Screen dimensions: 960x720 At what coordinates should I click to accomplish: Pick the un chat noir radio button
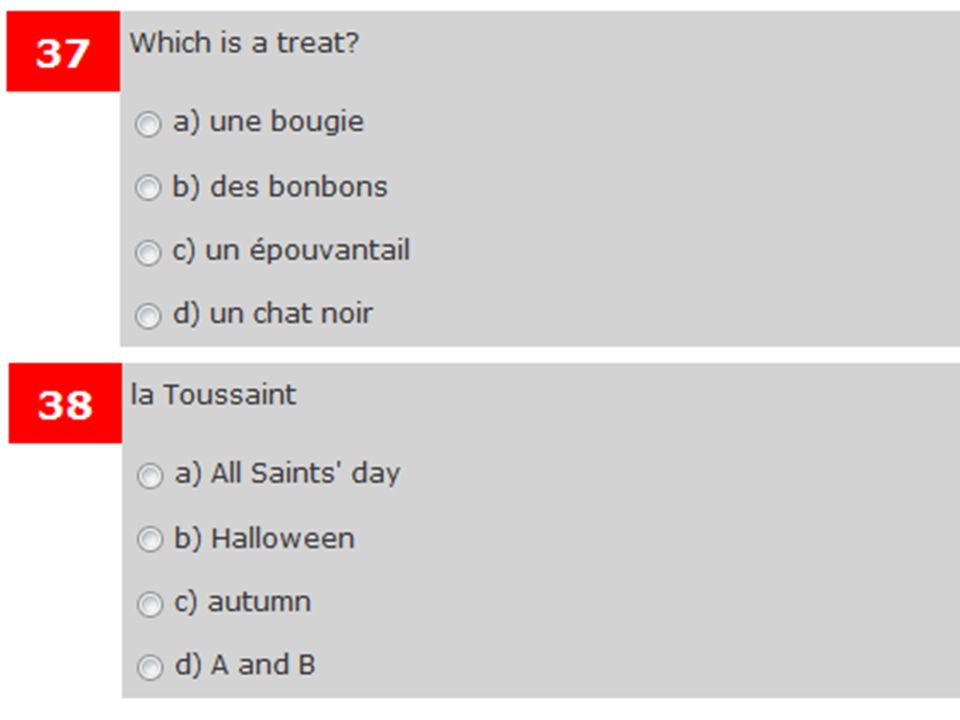point(148,316)
